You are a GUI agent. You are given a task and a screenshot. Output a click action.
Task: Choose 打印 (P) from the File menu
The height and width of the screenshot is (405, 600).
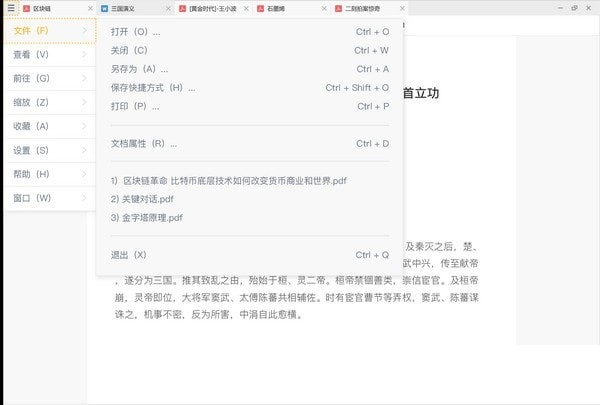(x=250, y=106)
